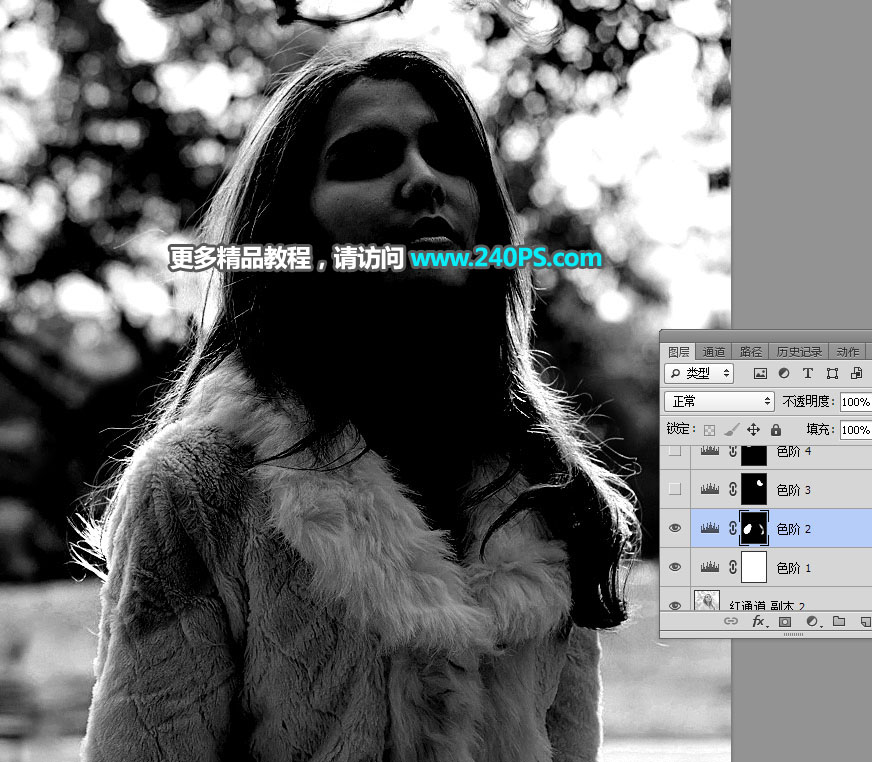Switch to the 历史记录 tab
The image size is (872, 762).
[799, 352]
